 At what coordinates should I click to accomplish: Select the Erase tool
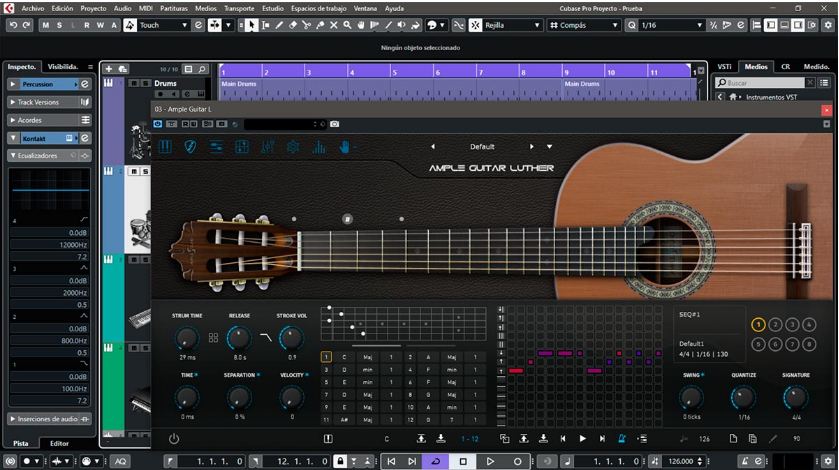293,25
